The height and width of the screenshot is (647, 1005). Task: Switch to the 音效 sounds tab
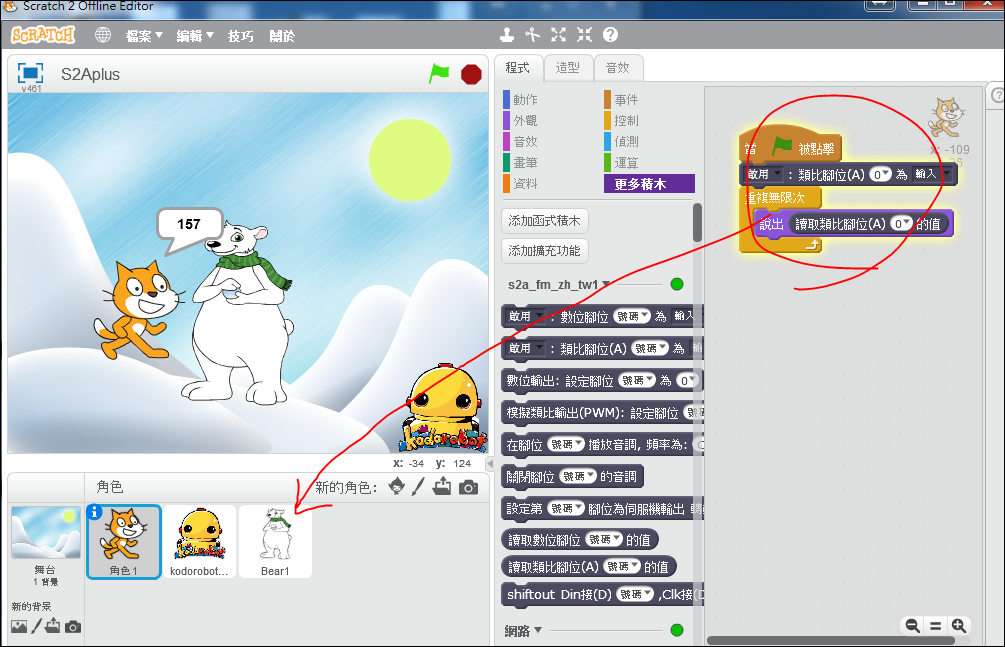click(618, 67)
